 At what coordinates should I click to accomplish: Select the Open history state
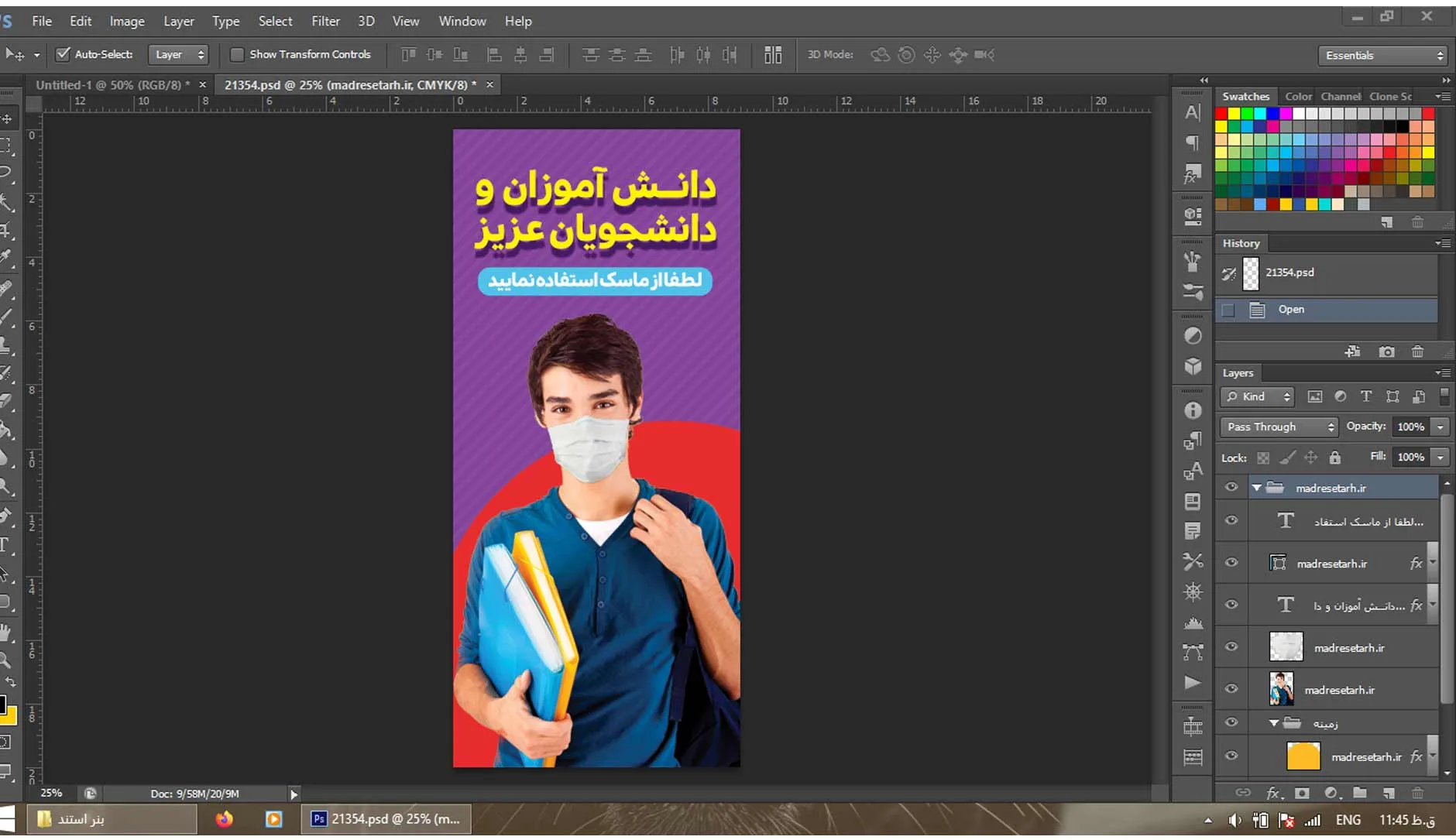click(x=1326, y=310)
